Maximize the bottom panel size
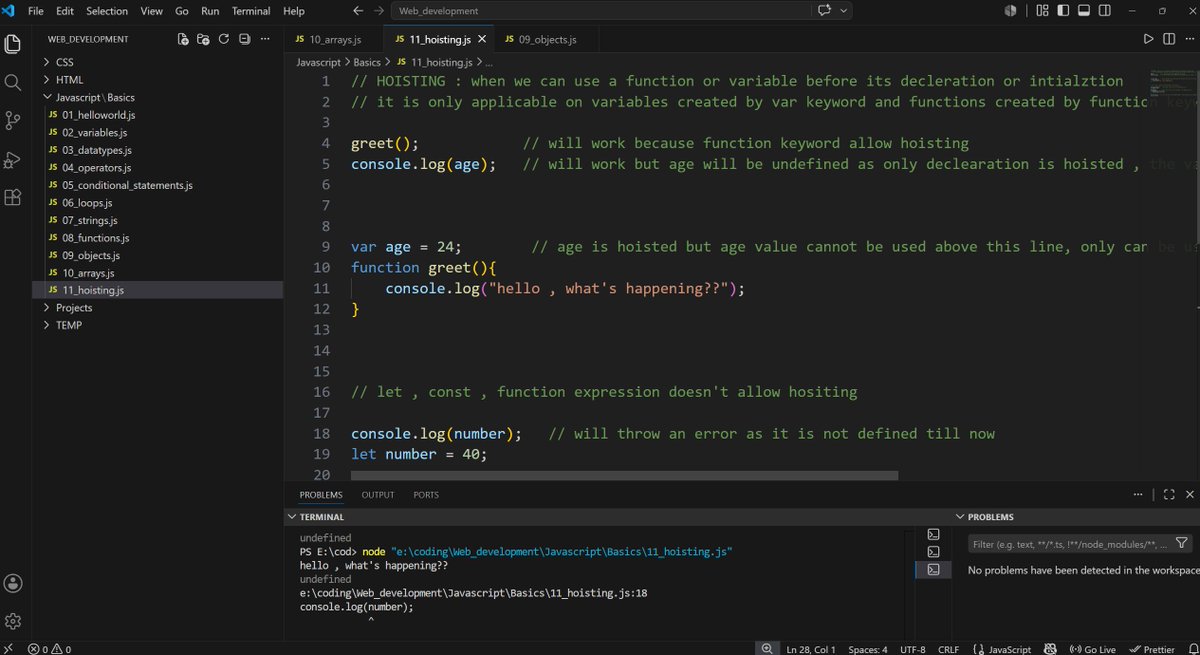Image resolution: width=1200 pixels, height=655 pixels. (1168, 494)
